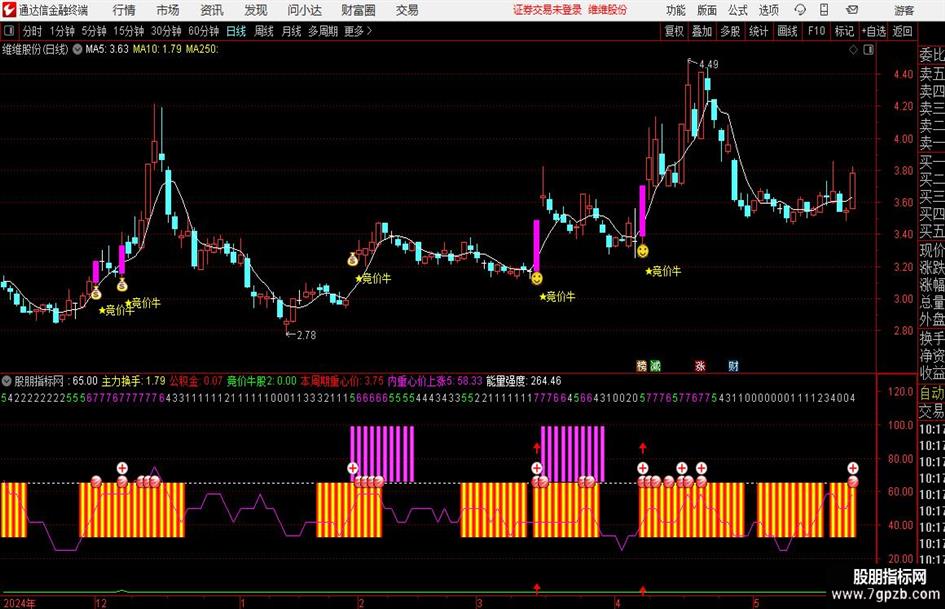The height and width of the screenshot is (609, 945).
Task: Click the MA10: 1.79 indicator value
Action: click(x=157, y=49)
